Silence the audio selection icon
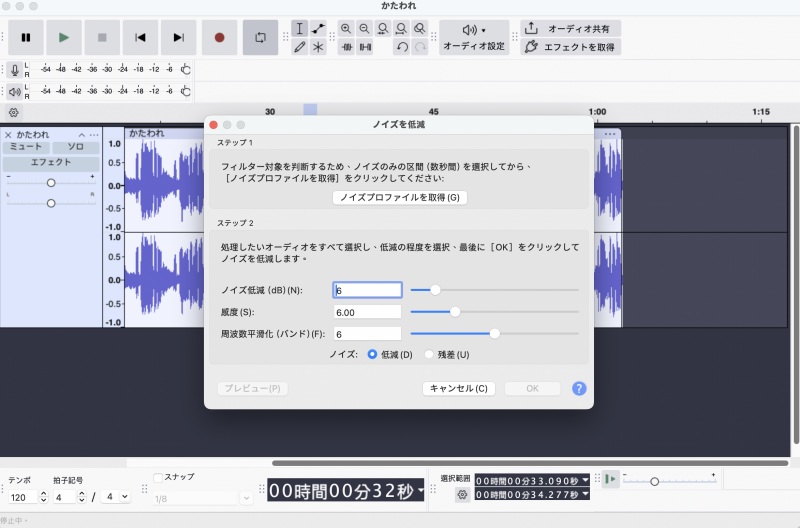This screenshot has height=528, width=800. pos(365,47)
